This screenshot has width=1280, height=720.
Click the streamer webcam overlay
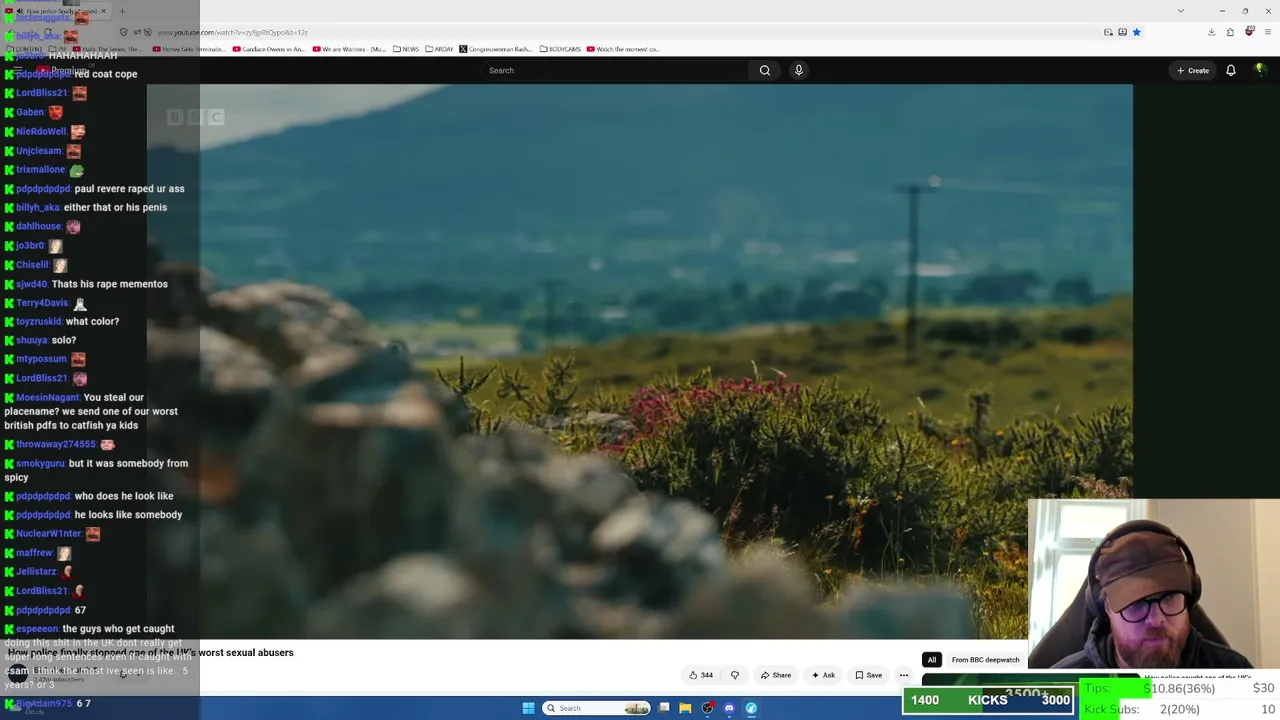click(1154, 583)
